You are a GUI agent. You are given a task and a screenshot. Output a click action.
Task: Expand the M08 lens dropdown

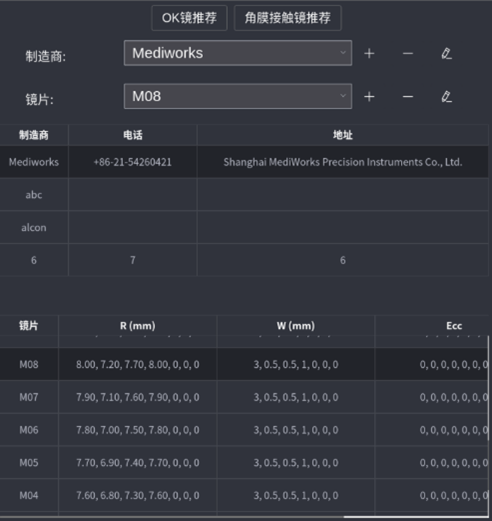238,96
